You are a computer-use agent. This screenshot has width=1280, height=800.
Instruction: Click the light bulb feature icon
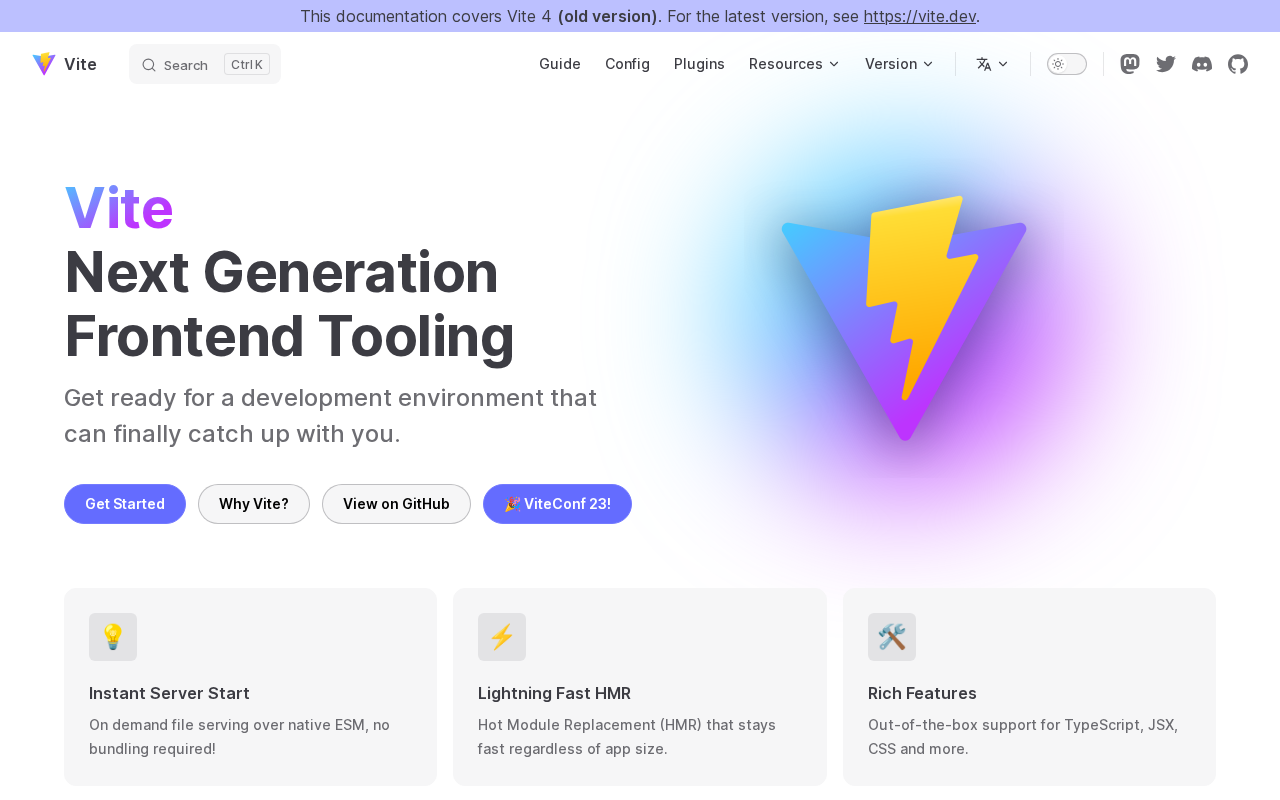tap(113, 637)
